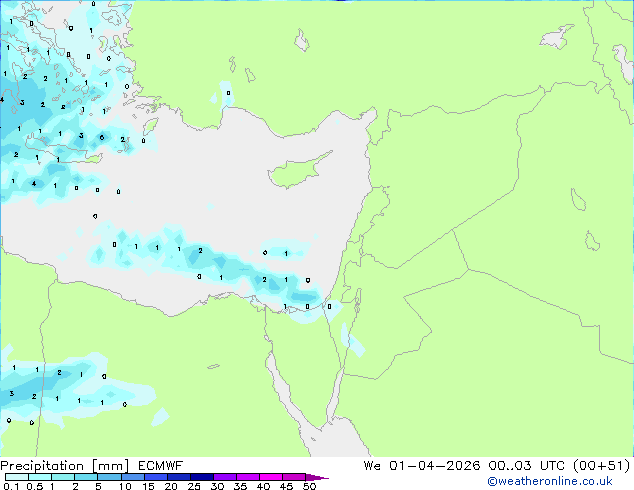Viewport: 634px width, 490px height.
Task: Click the 0.5–1 mm legend color swatch
Action: [40, 477]
